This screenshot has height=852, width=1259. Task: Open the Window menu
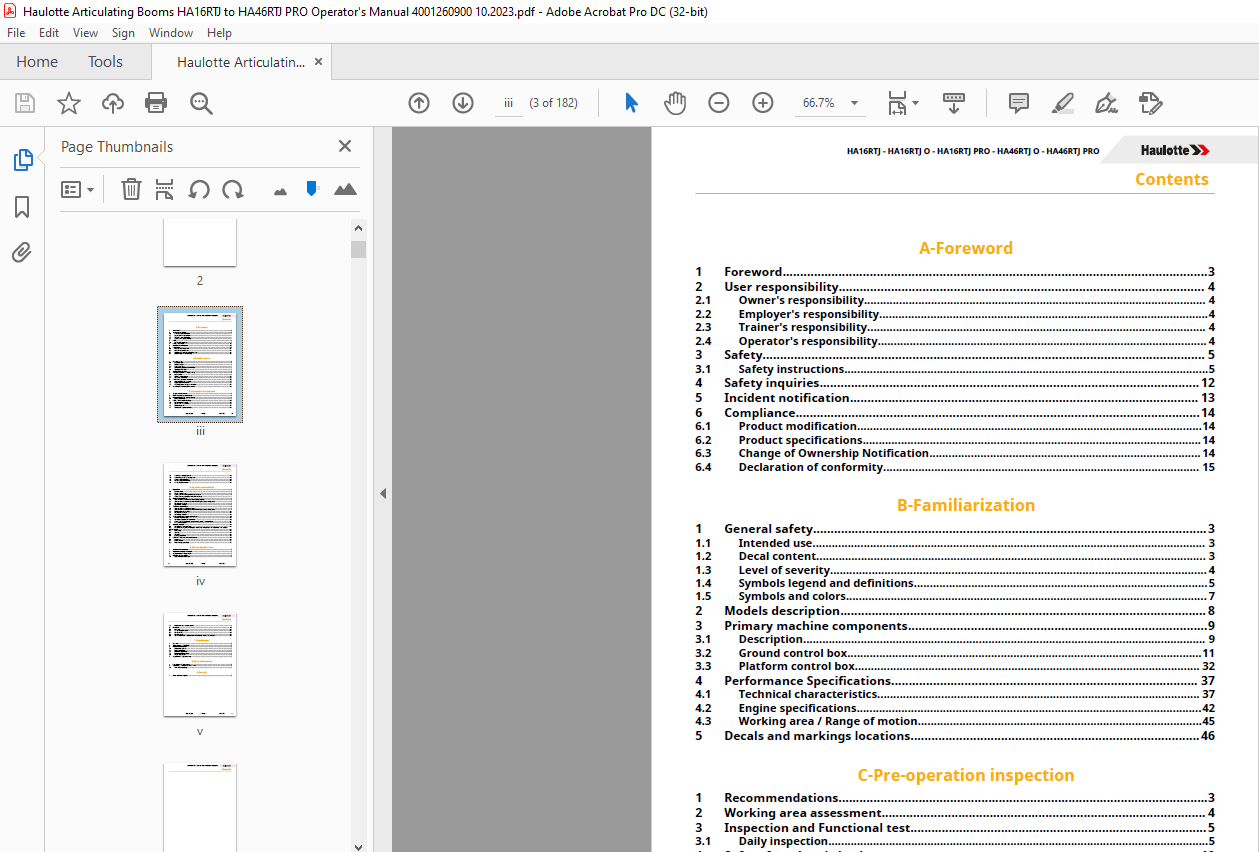171,33
